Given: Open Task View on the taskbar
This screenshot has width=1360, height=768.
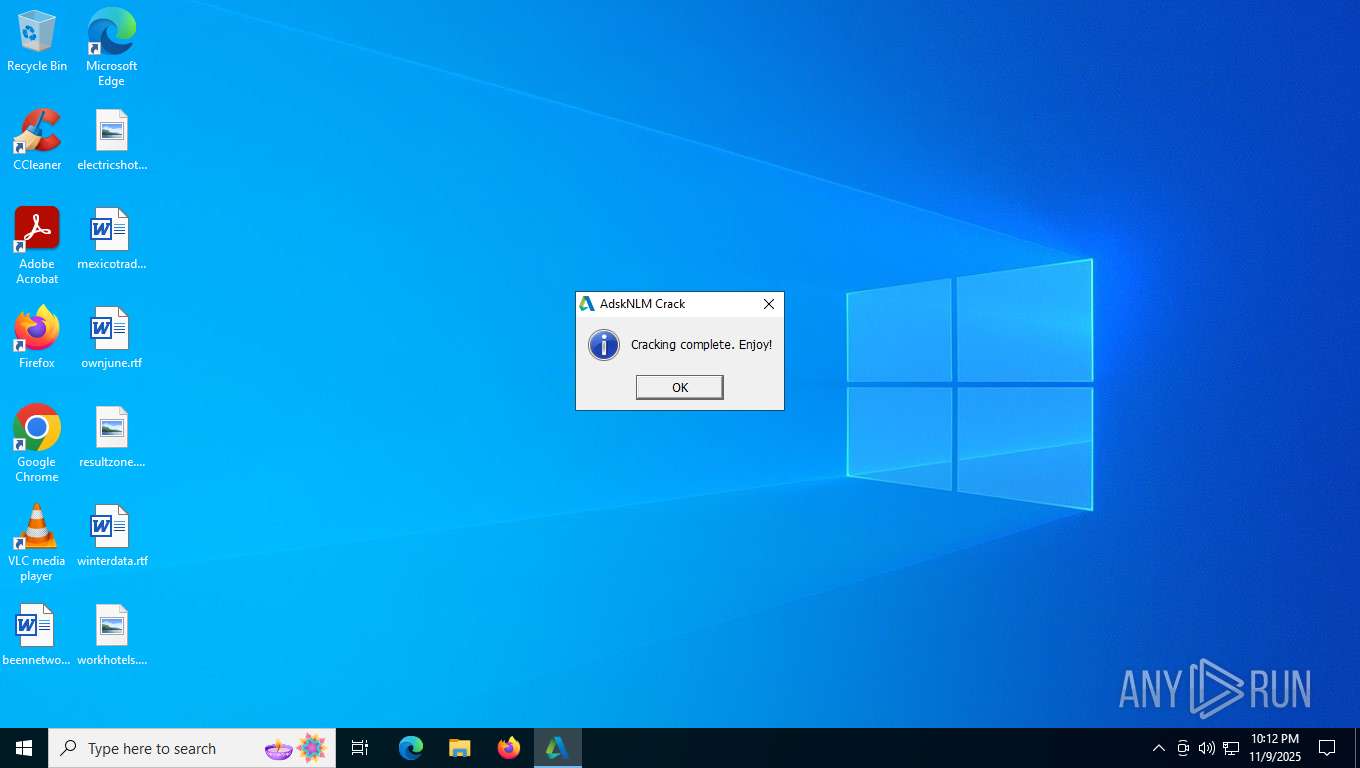Looking at the screenshot, I should 360,748.
